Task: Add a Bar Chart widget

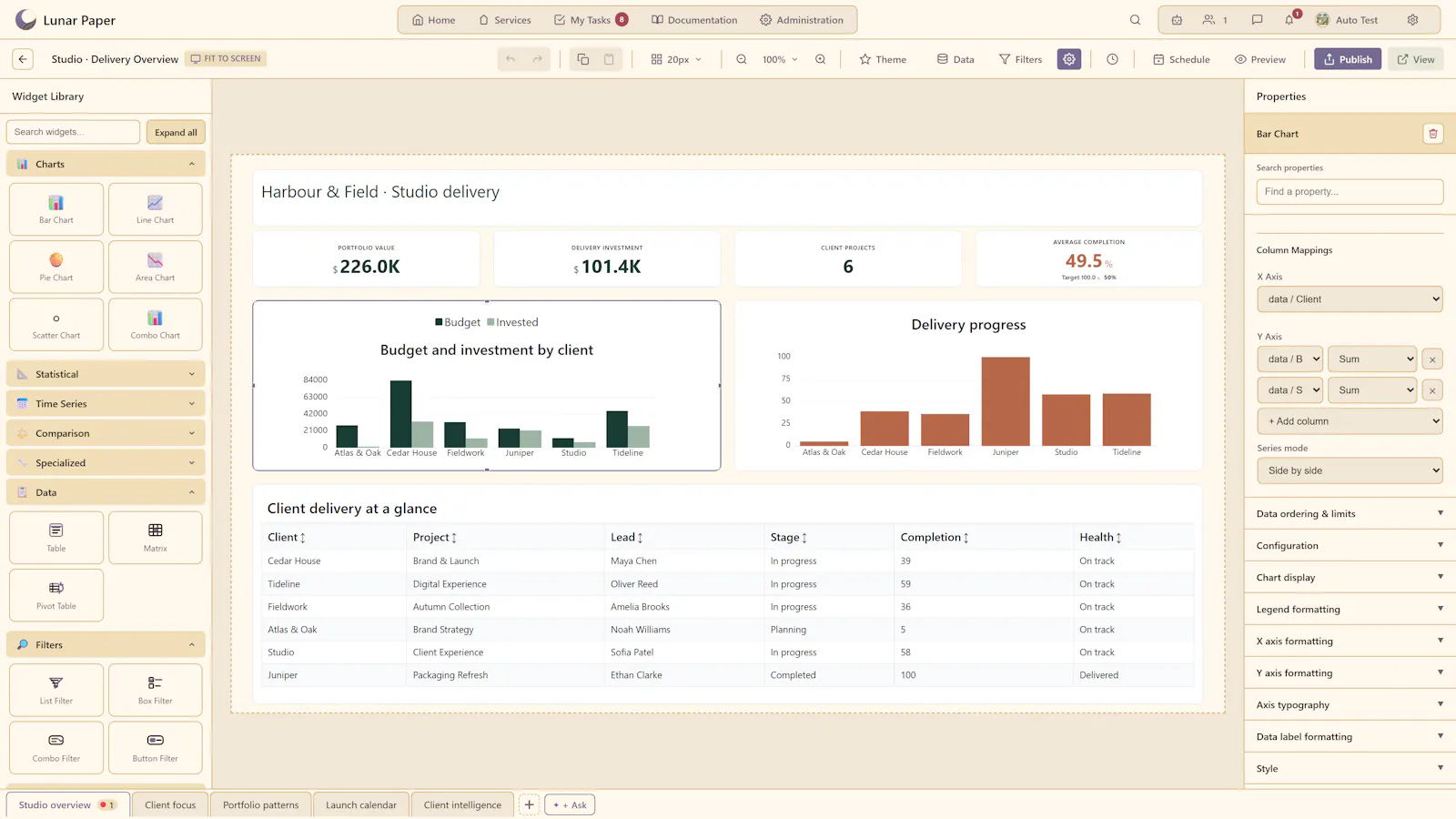Action: tap(56, 209)
